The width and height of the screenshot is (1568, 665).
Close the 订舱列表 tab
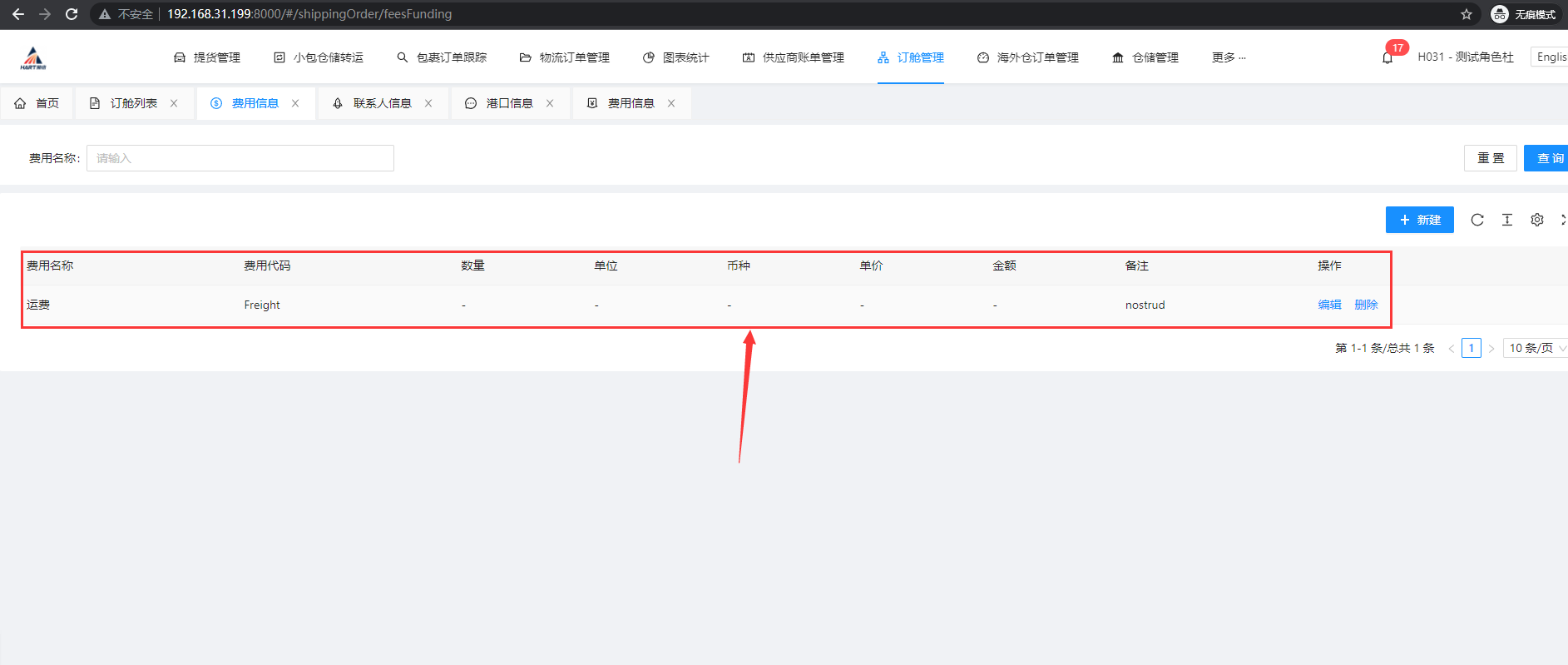tap(174, 103)
